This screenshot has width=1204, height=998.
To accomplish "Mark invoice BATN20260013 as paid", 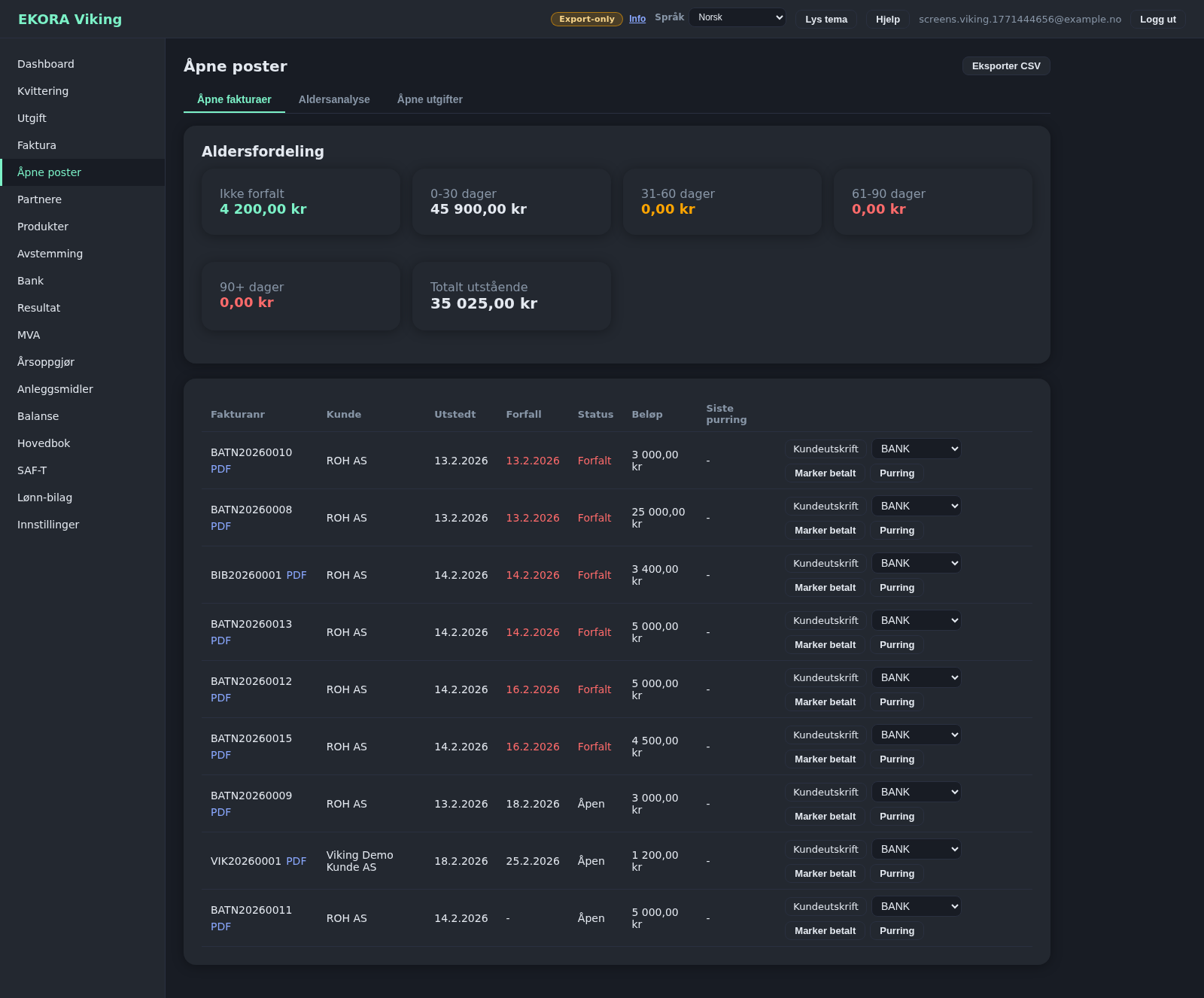I will click(x=825, y=645).
